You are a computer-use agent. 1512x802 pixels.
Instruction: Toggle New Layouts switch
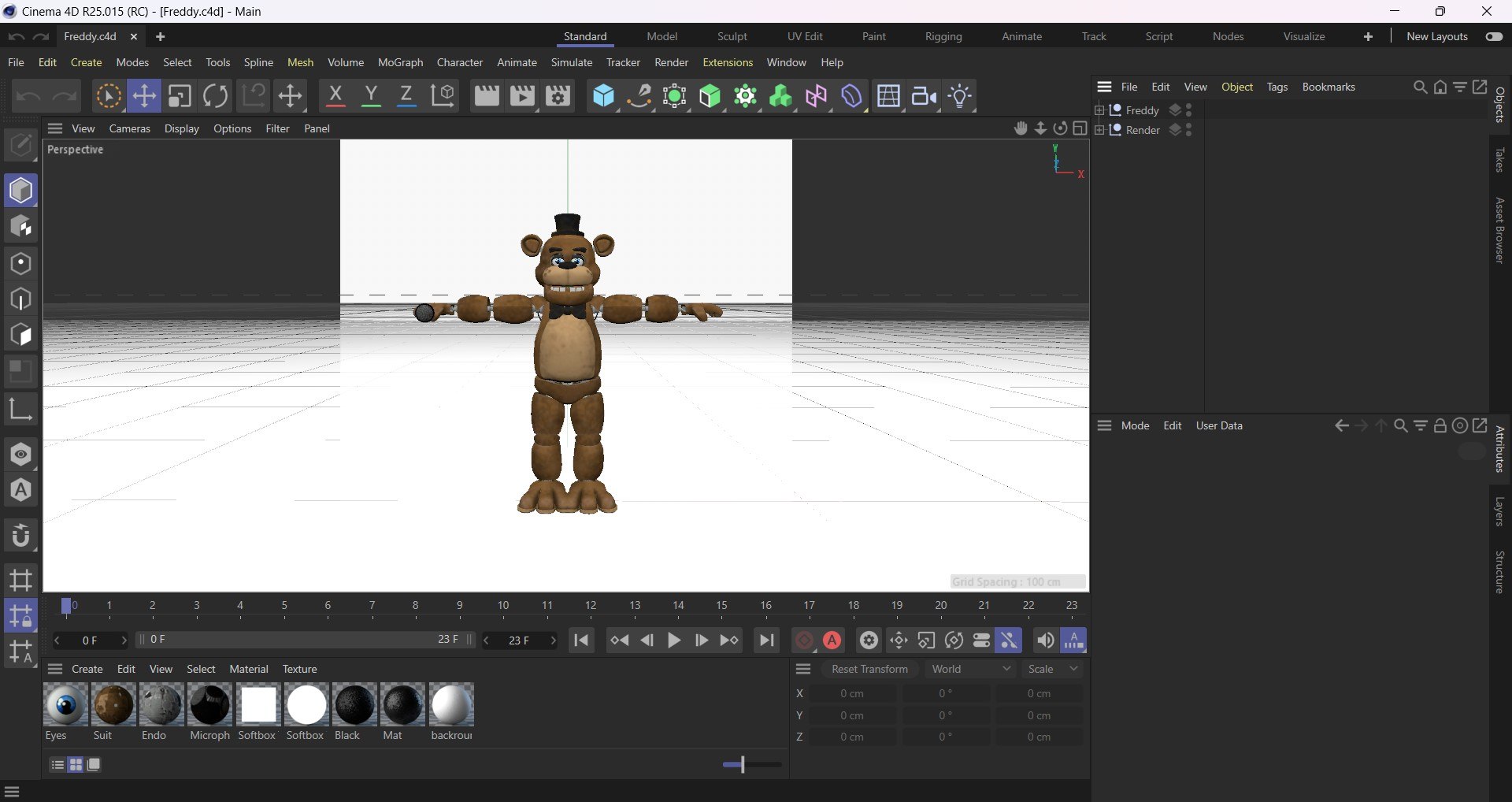[x=1494, y=36]
